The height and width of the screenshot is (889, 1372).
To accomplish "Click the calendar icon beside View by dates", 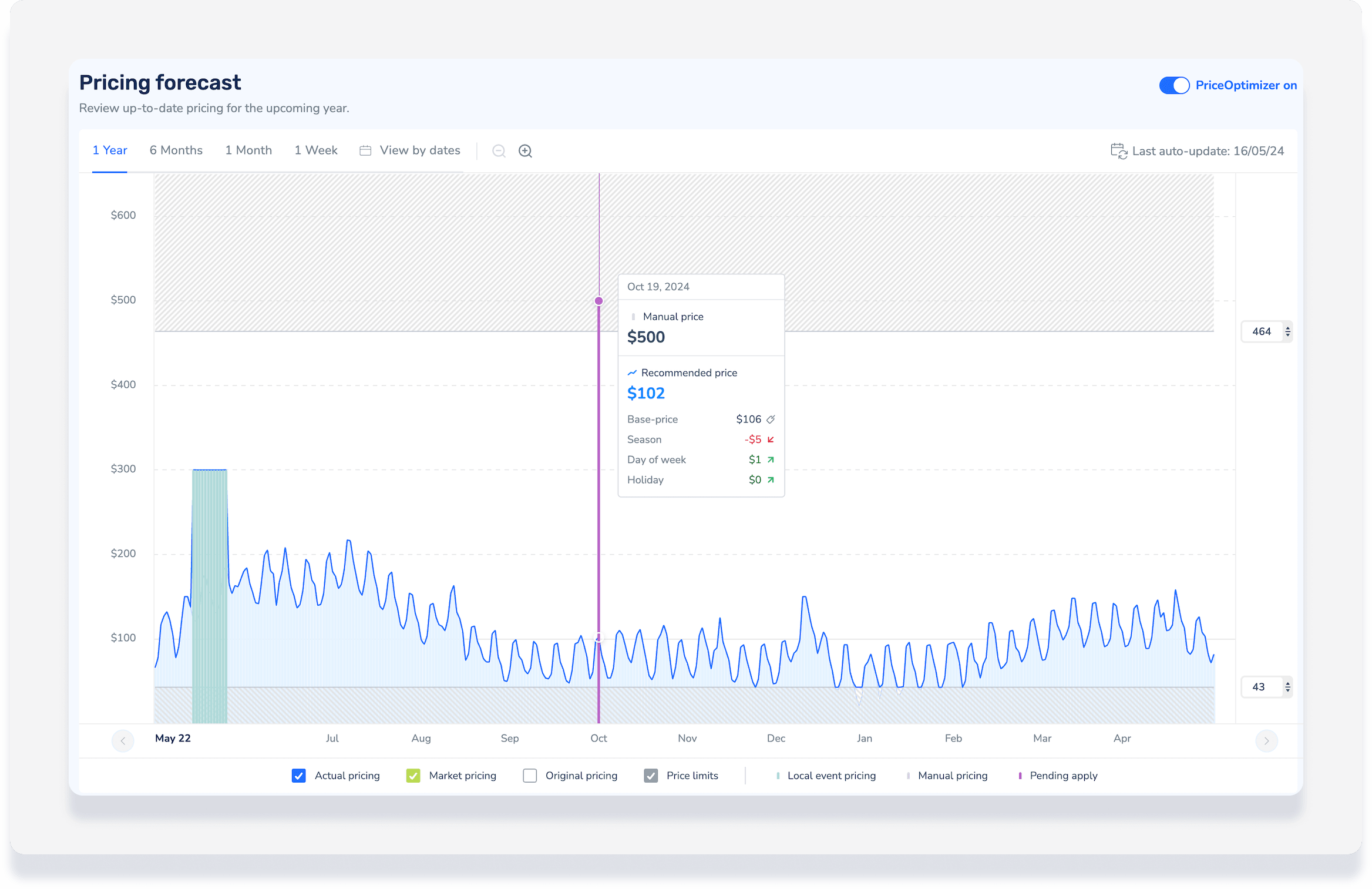I will point(365,151).
